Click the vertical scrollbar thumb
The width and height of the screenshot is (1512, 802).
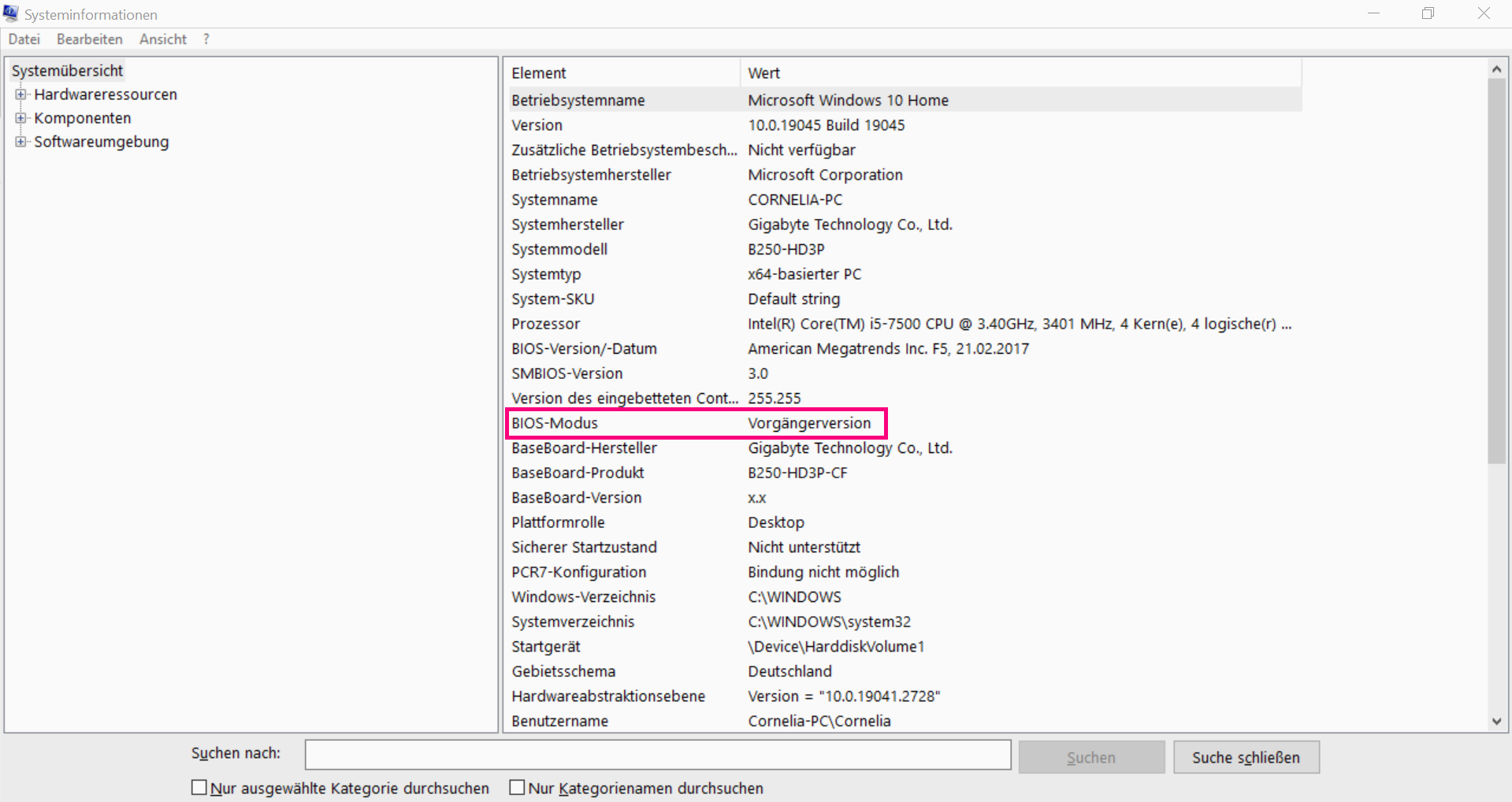click(x=1497, y=271)
